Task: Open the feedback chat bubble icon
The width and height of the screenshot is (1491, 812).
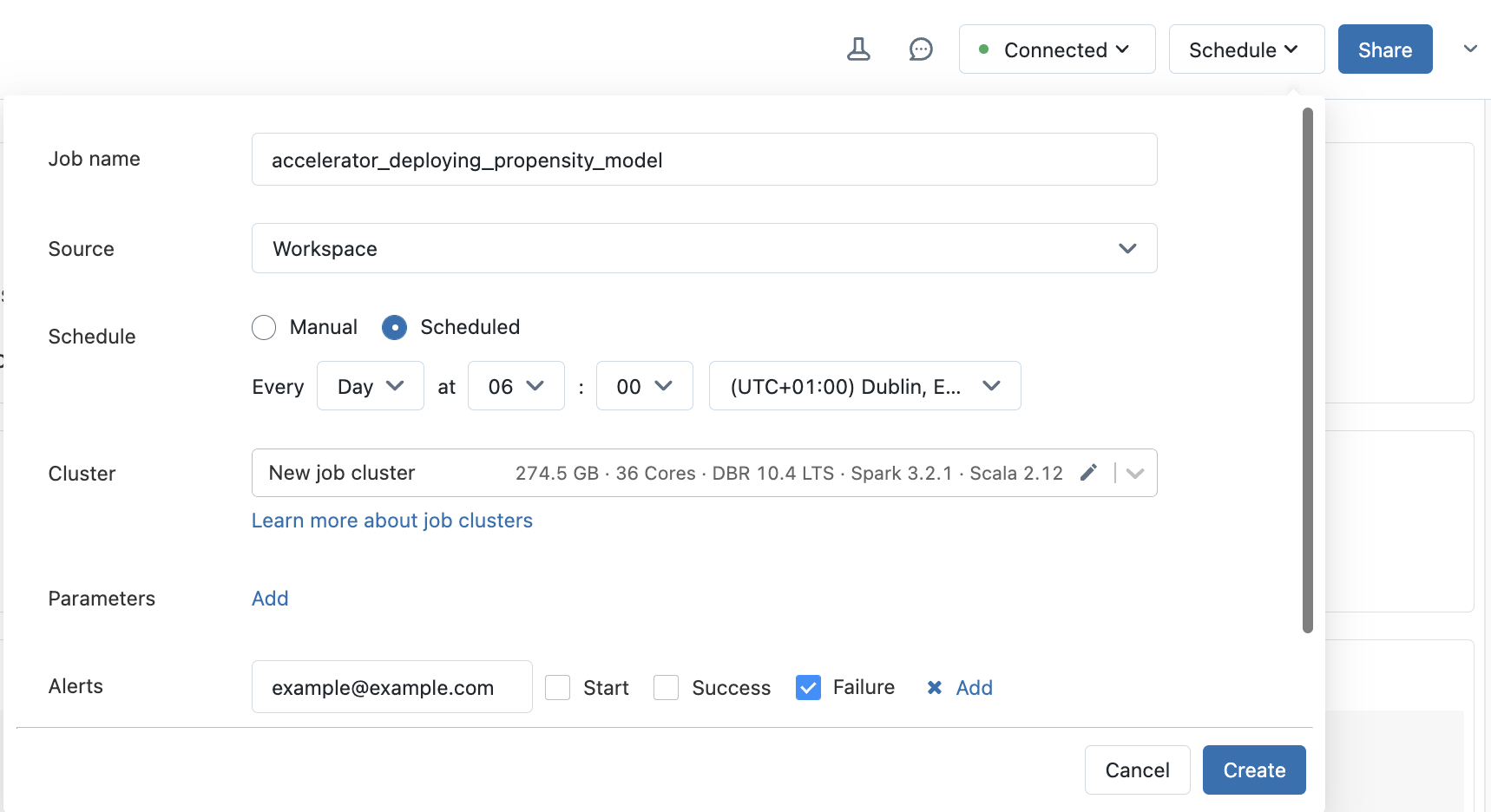Action: pos(921,49)
